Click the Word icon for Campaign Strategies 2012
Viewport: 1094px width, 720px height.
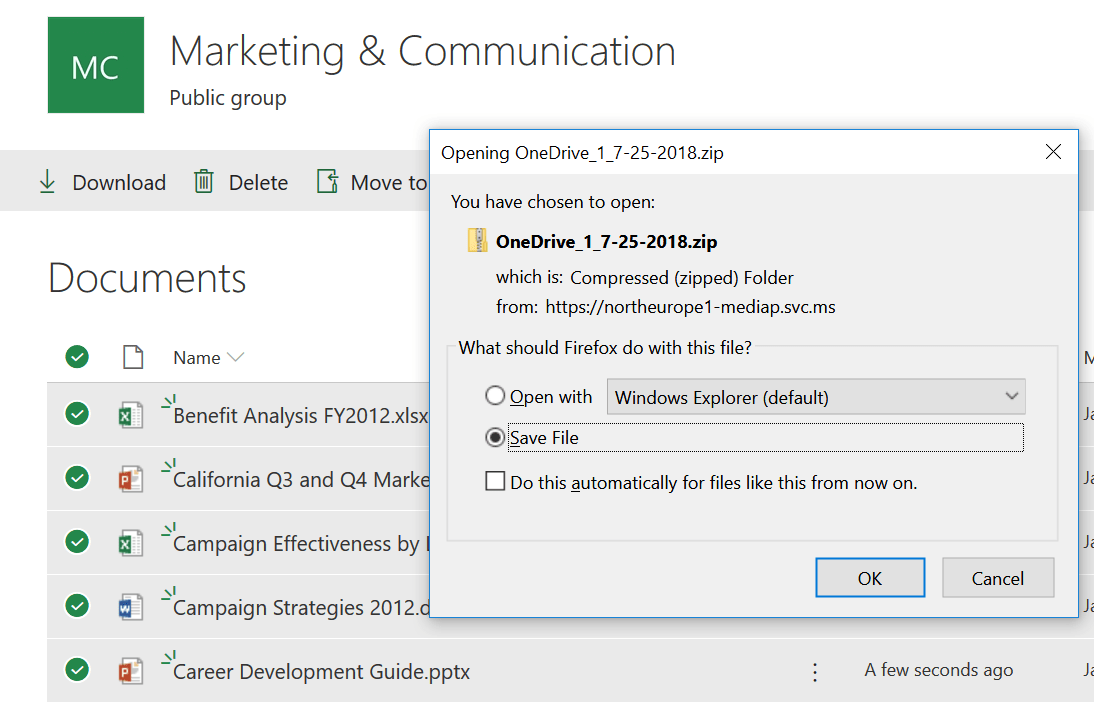tap(130, 607)
